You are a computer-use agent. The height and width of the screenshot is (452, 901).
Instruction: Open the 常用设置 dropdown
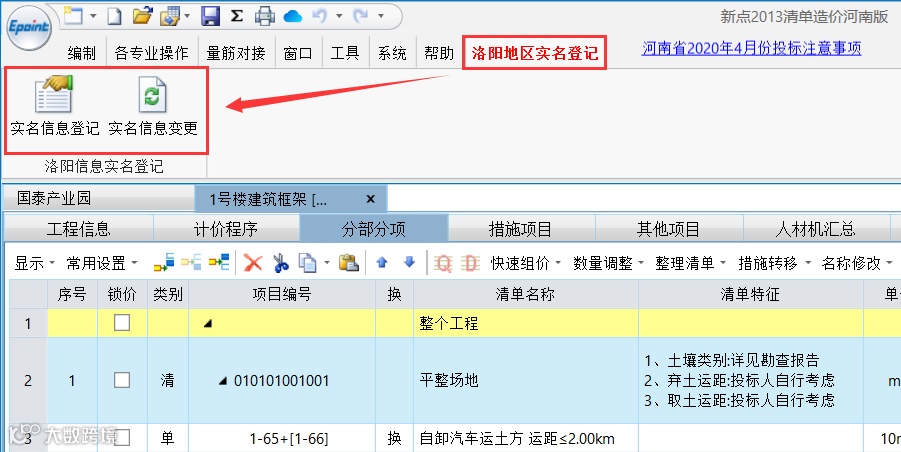coord(102,263)
